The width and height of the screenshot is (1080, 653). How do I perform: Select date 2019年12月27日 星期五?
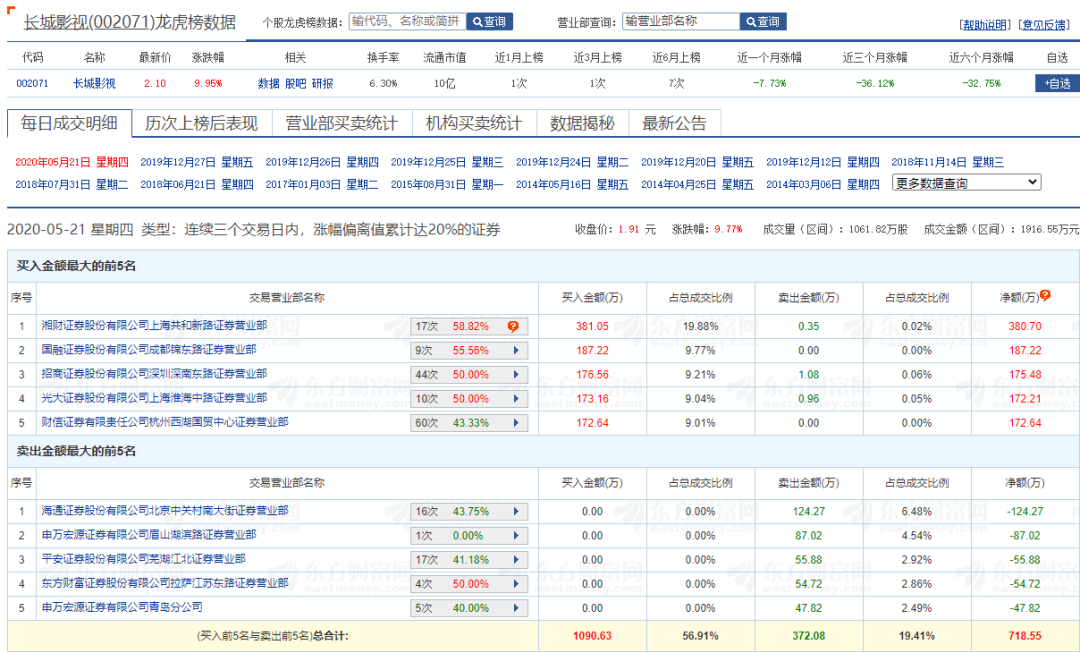196,162
